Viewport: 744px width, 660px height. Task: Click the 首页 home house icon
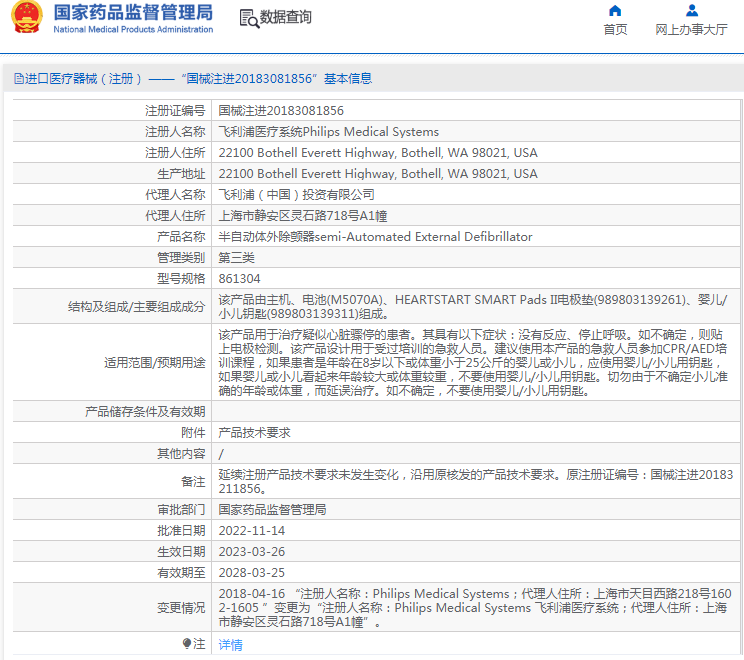[615, 11]
